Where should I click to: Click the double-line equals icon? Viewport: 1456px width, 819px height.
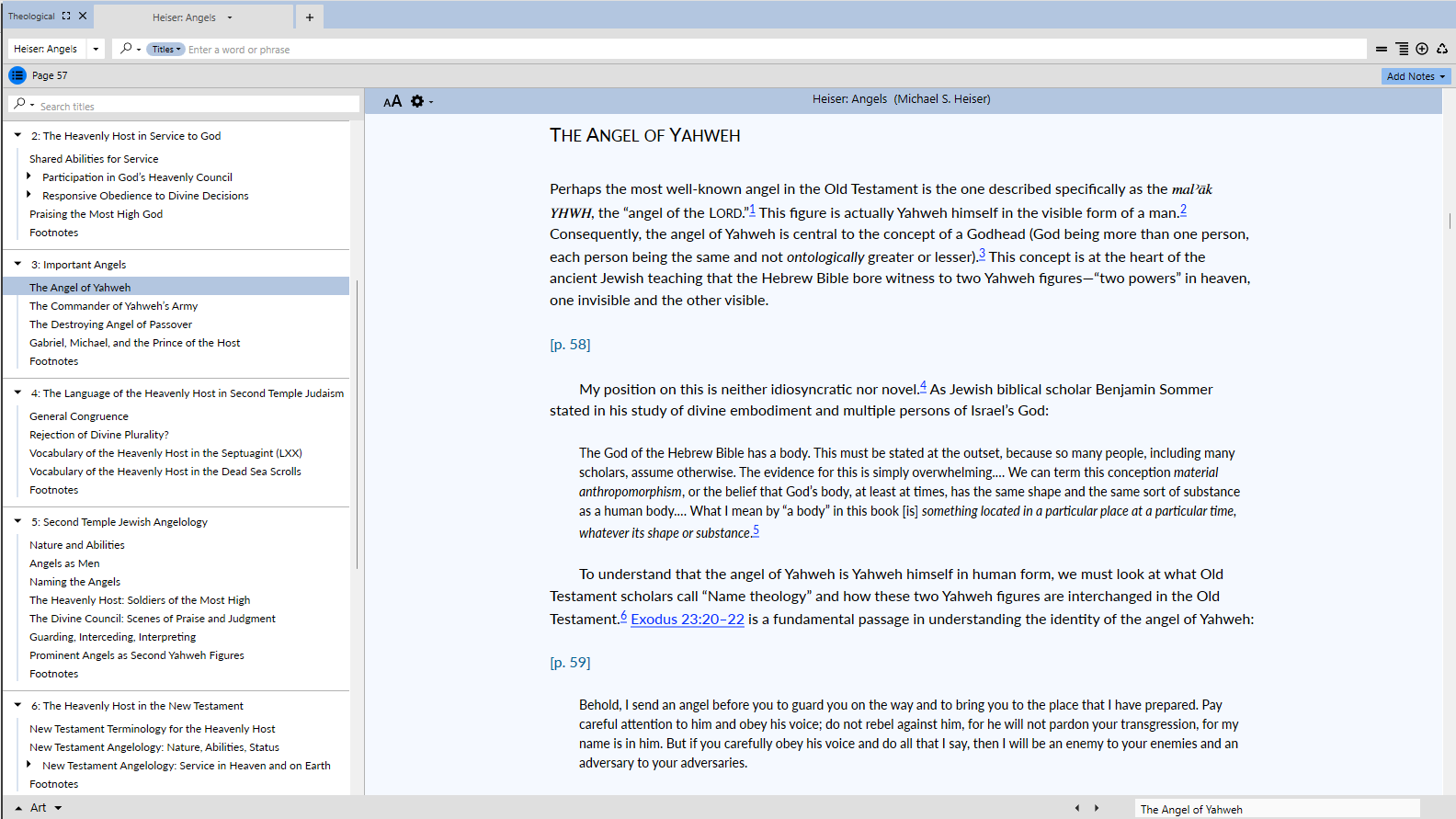pos(1382,49)
